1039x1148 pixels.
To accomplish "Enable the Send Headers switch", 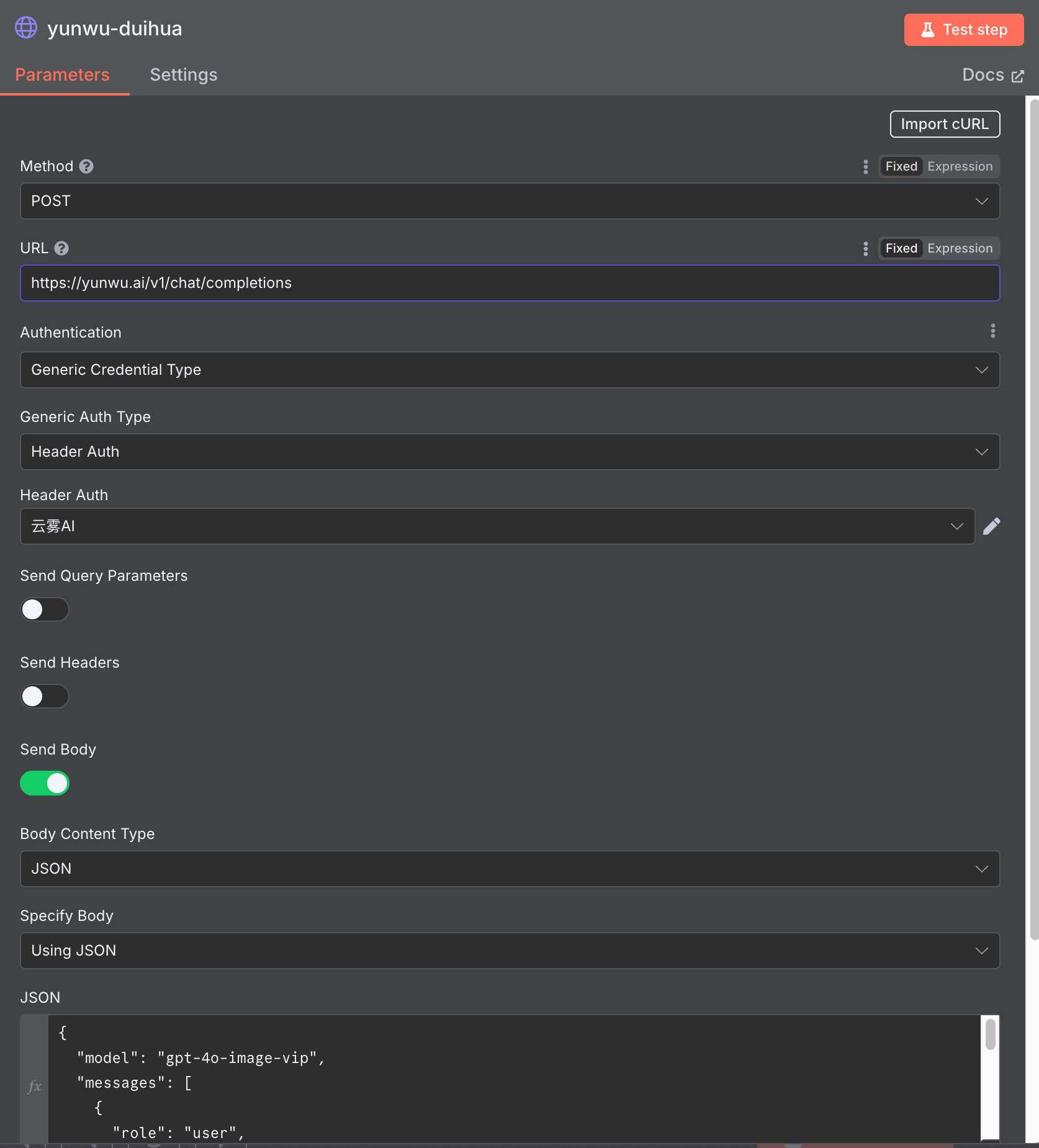I will (x=45, y=696).
